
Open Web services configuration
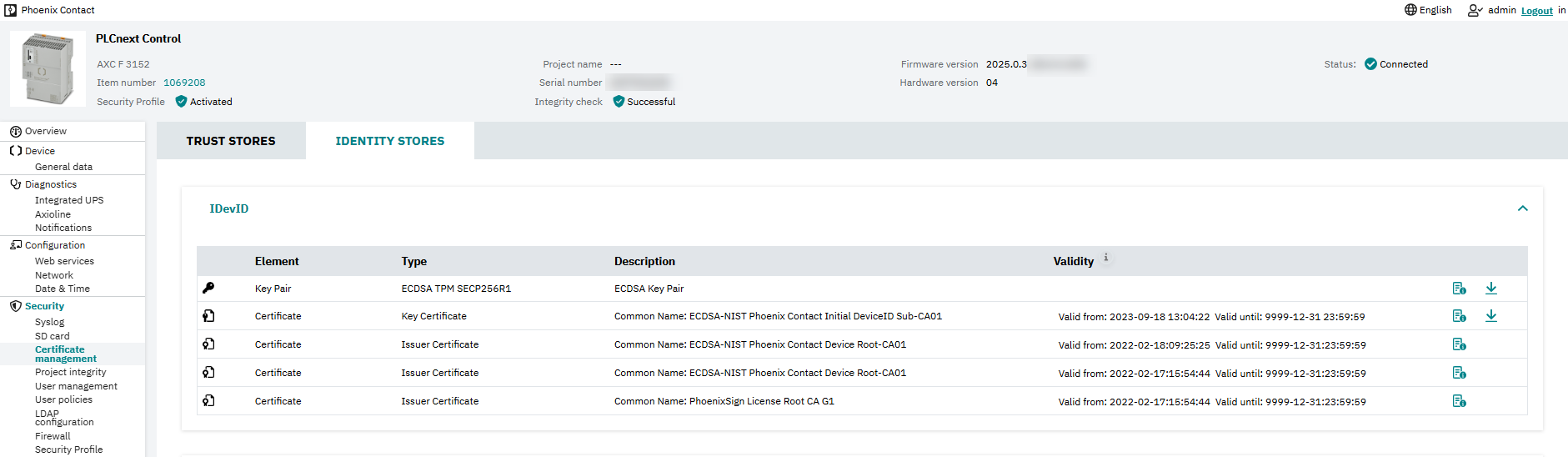coord(64,261)
